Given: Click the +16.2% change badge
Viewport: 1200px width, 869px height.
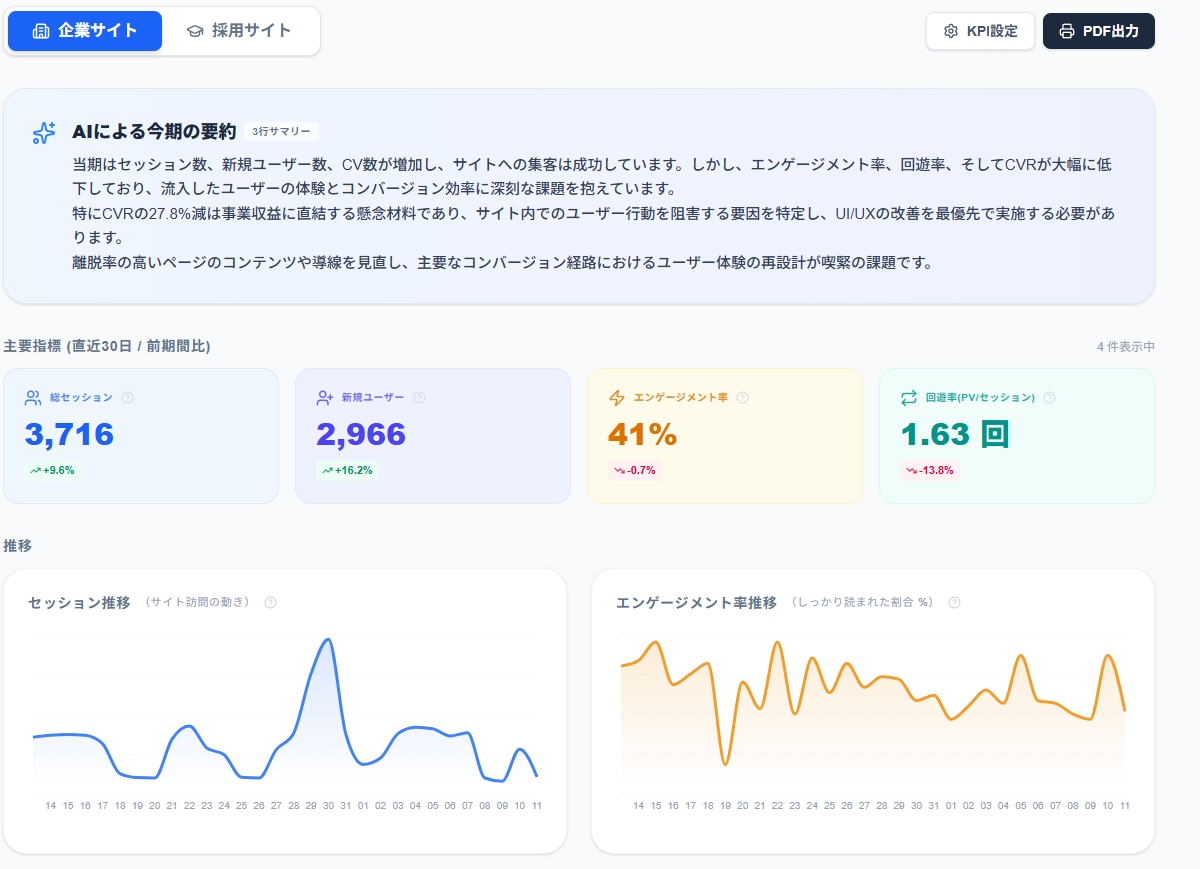Looking at the screenshot, I should click(x=347, y=470).
